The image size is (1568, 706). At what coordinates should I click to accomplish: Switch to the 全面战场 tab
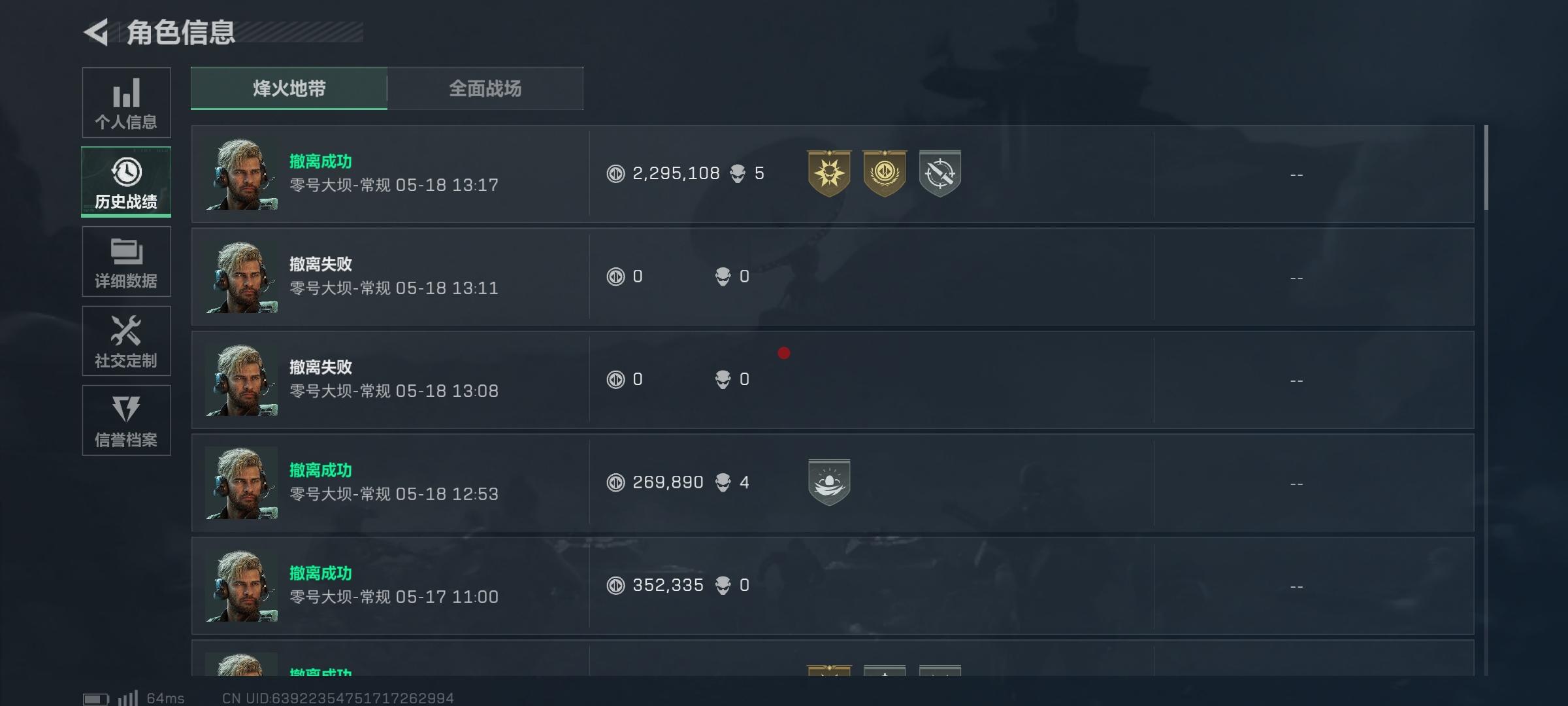[x=485, y=88]
